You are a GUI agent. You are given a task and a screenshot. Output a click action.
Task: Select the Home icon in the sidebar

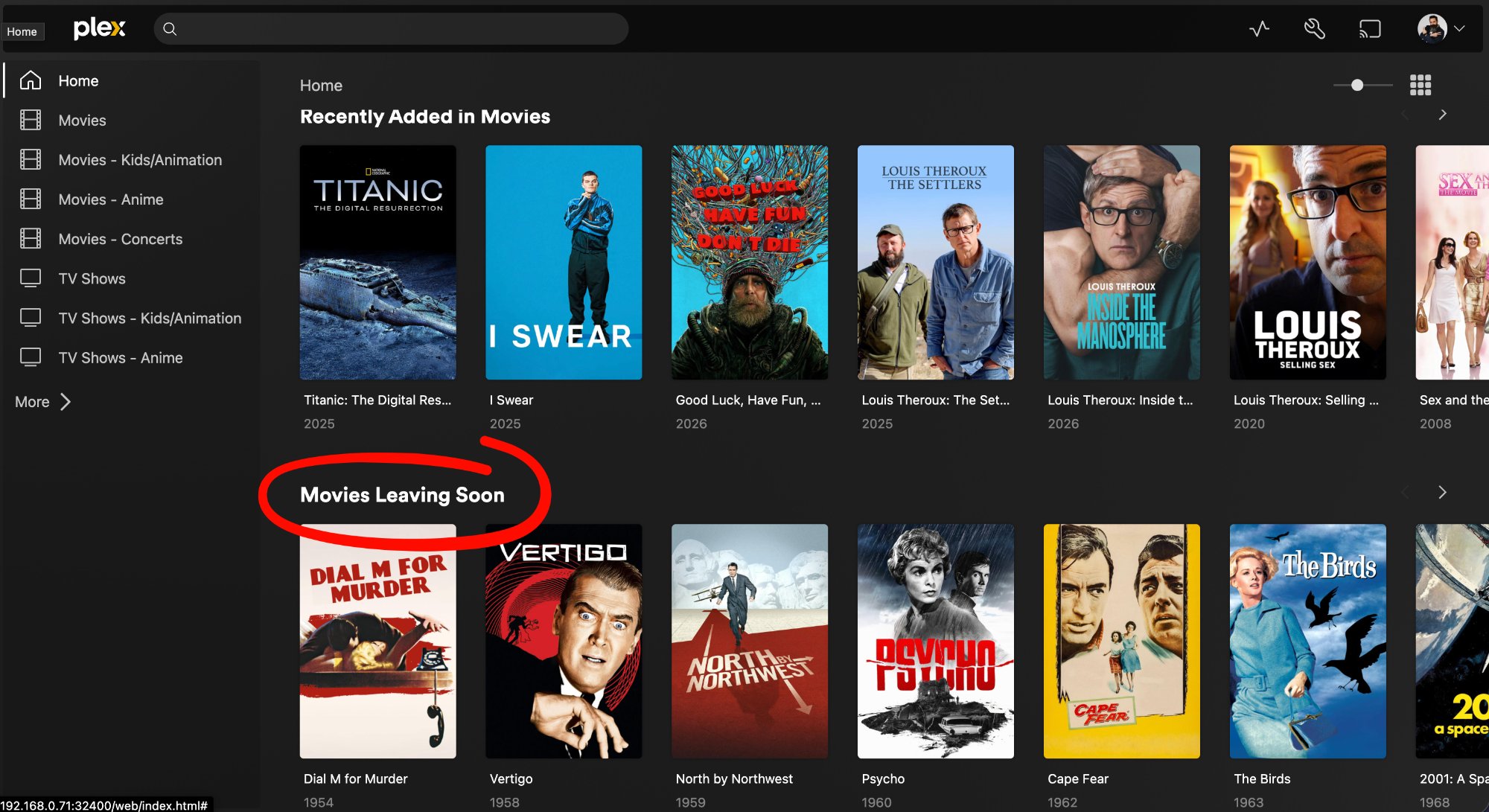31,80
